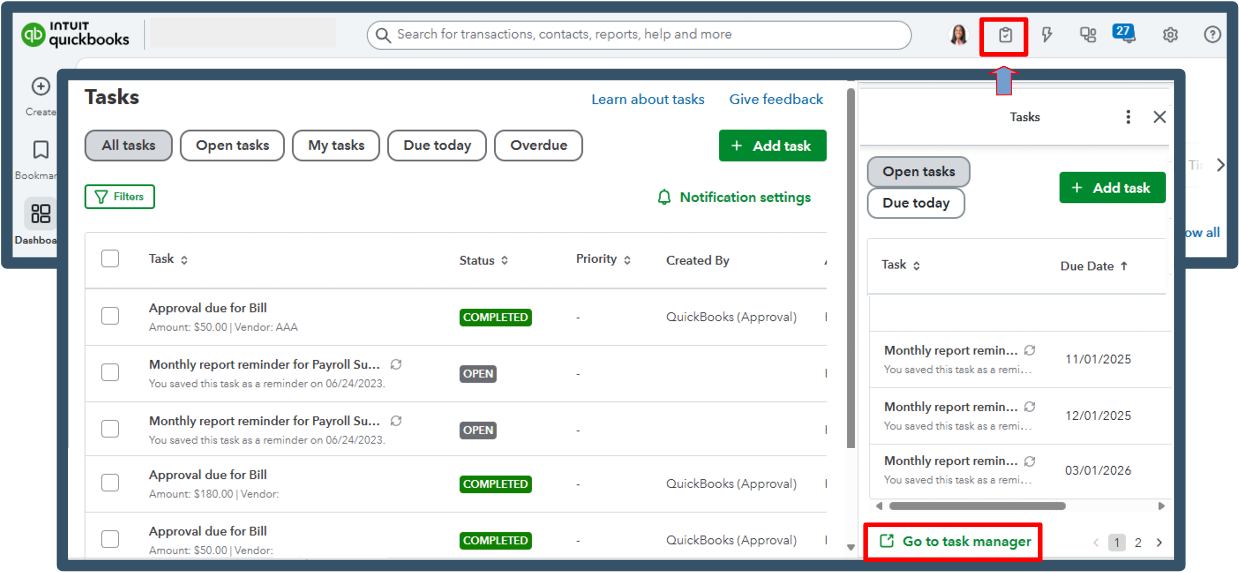The image size is (1239, 573).
Task: Click the Created By column header
Action: [x=697, y=260]
